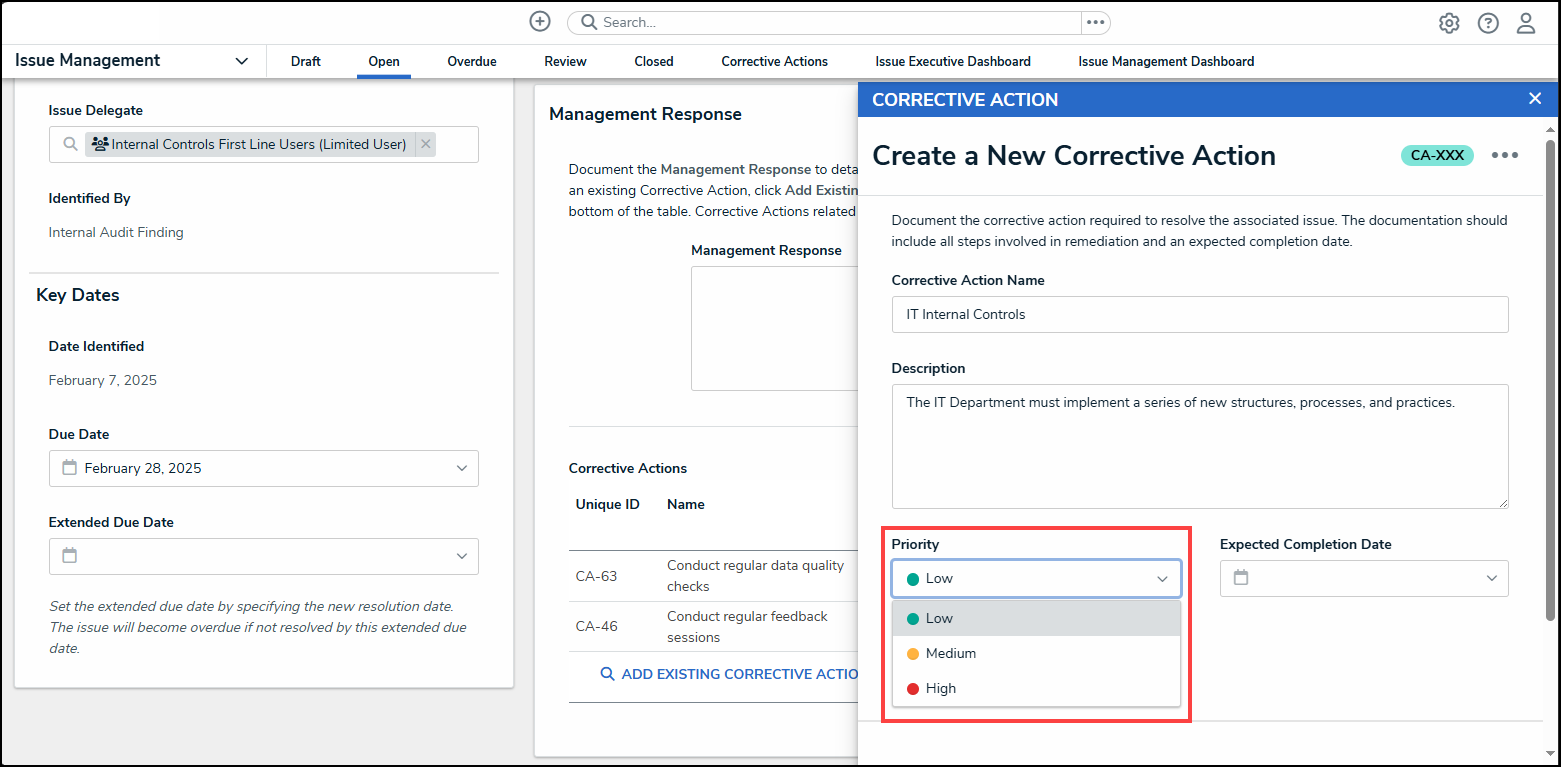Open the Issue Executive Dashboard tab
The image size is (1561, 767).
pyautogui.click(x=952, y=61)
